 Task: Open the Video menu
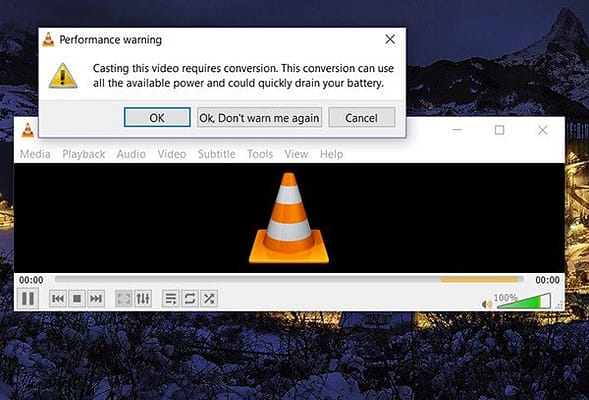click(x=172, y=154)
